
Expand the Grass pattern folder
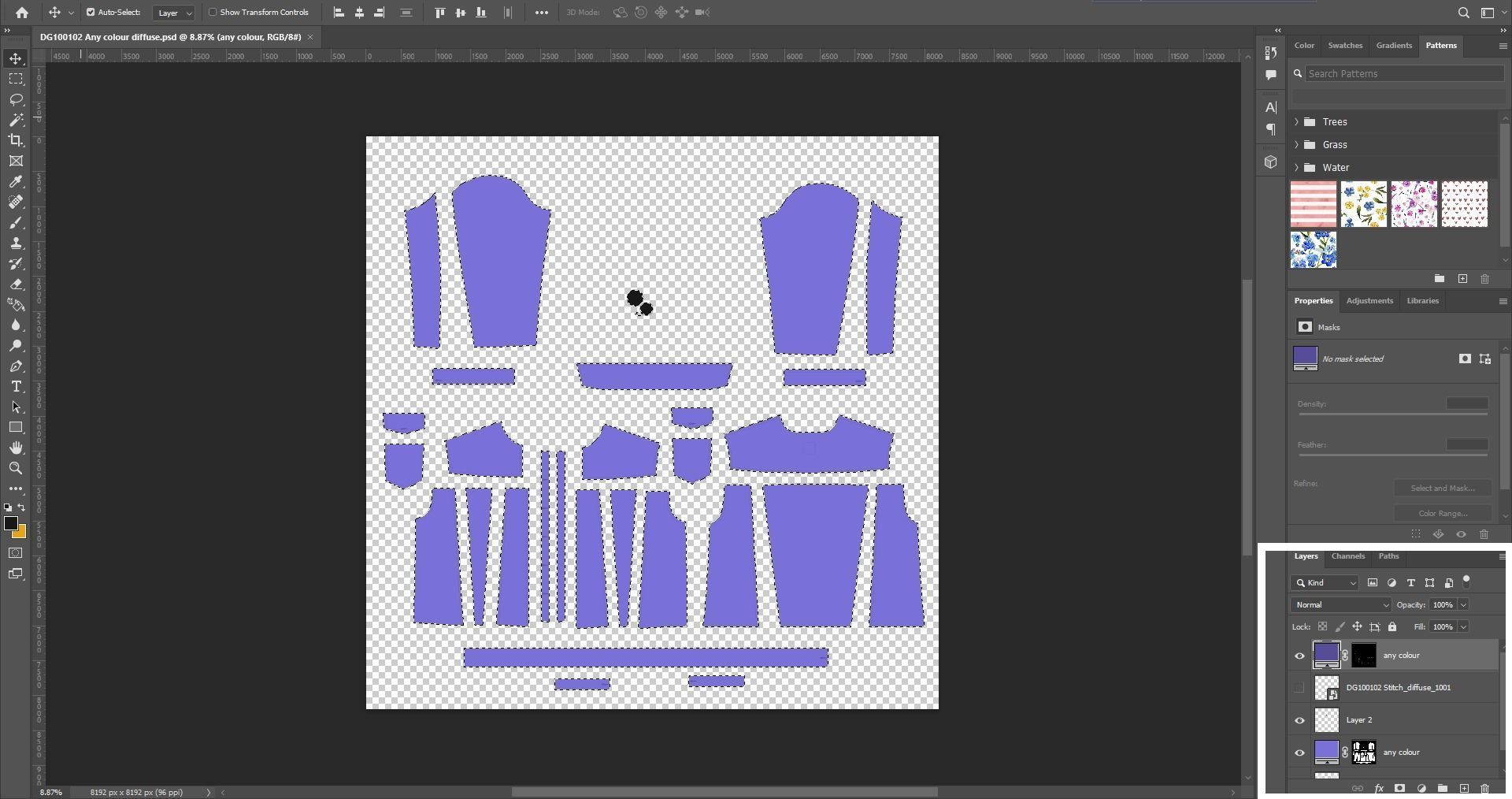[1296, 145]
